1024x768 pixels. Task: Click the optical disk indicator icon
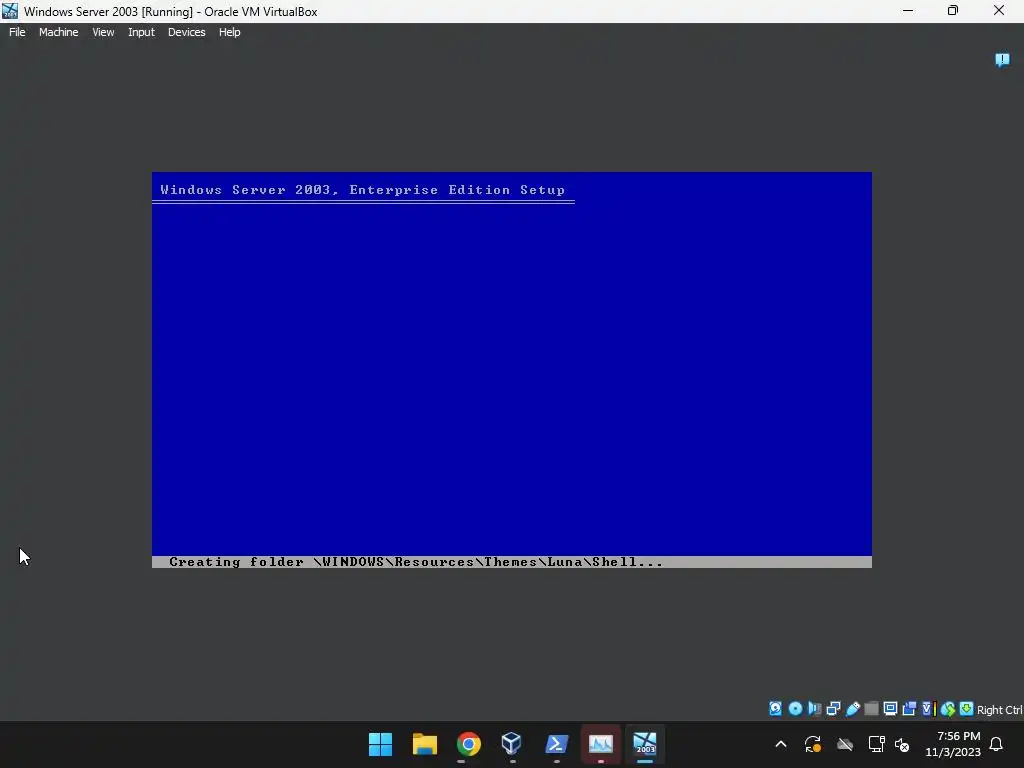click(795, 709)
